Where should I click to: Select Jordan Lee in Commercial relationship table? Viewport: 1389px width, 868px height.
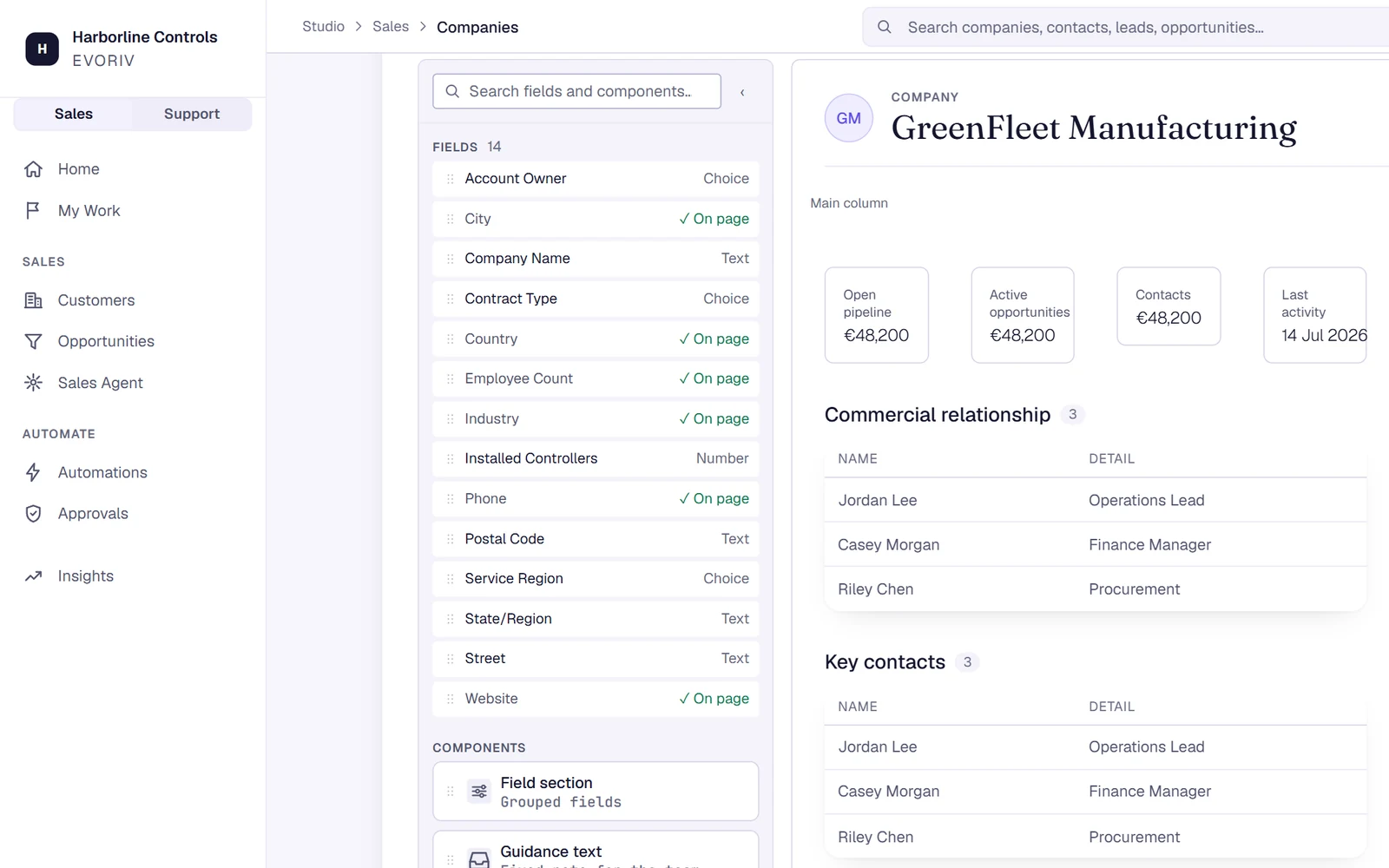[878, 500]
